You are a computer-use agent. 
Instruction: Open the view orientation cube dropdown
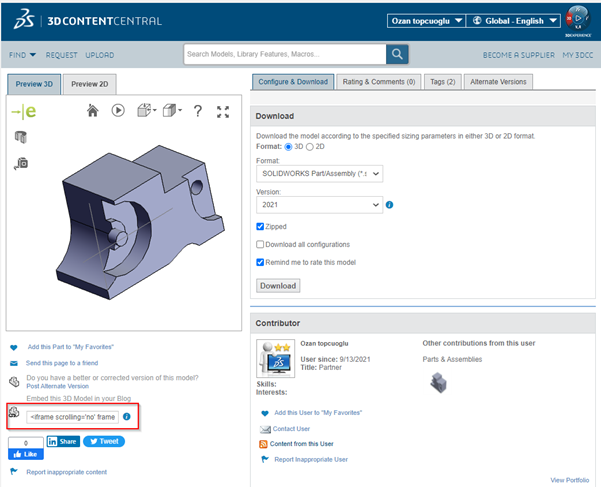pos(170,111)
